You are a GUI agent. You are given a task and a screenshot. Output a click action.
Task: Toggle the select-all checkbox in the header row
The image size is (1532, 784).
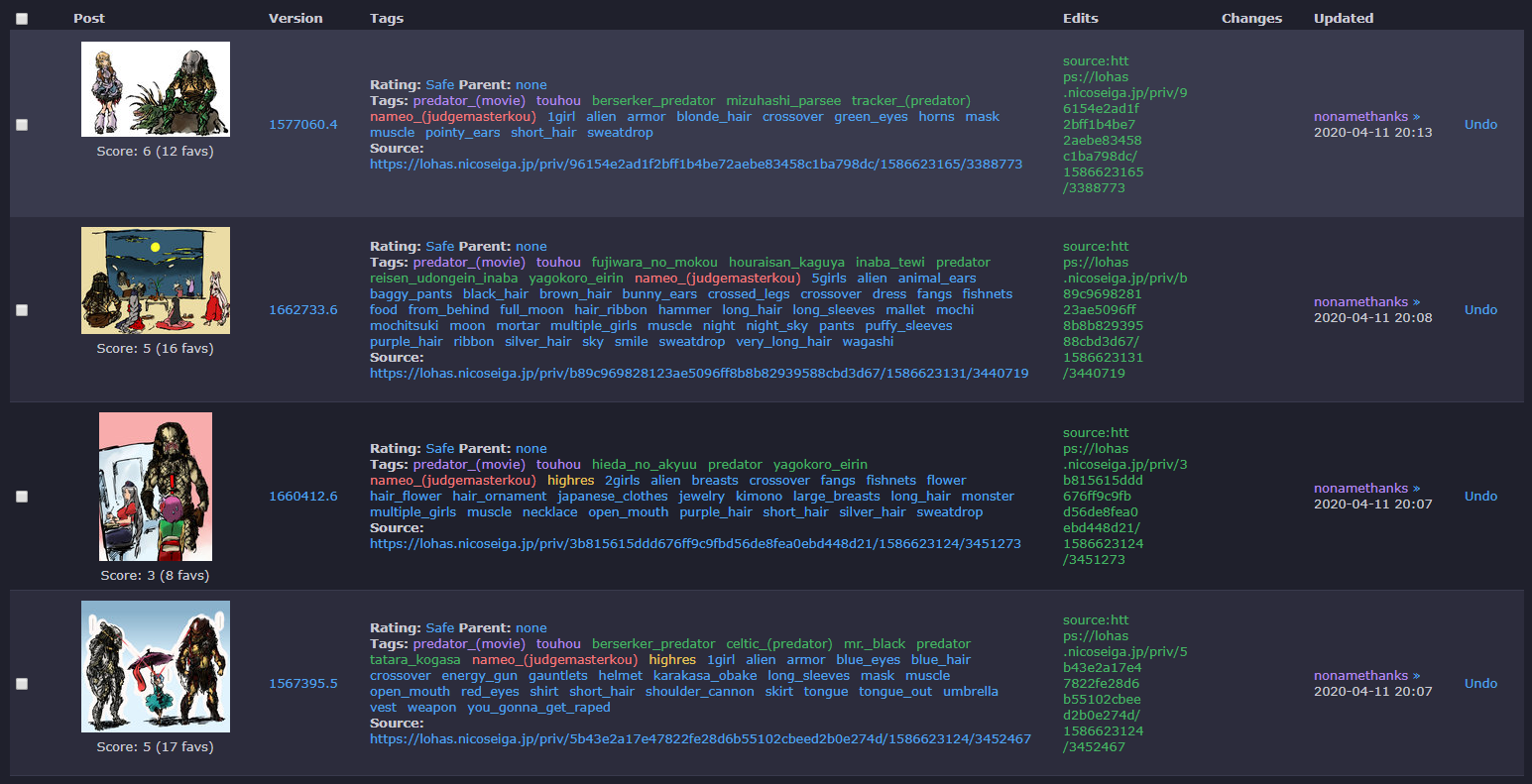pyautogui.click(x=22, y=17)
